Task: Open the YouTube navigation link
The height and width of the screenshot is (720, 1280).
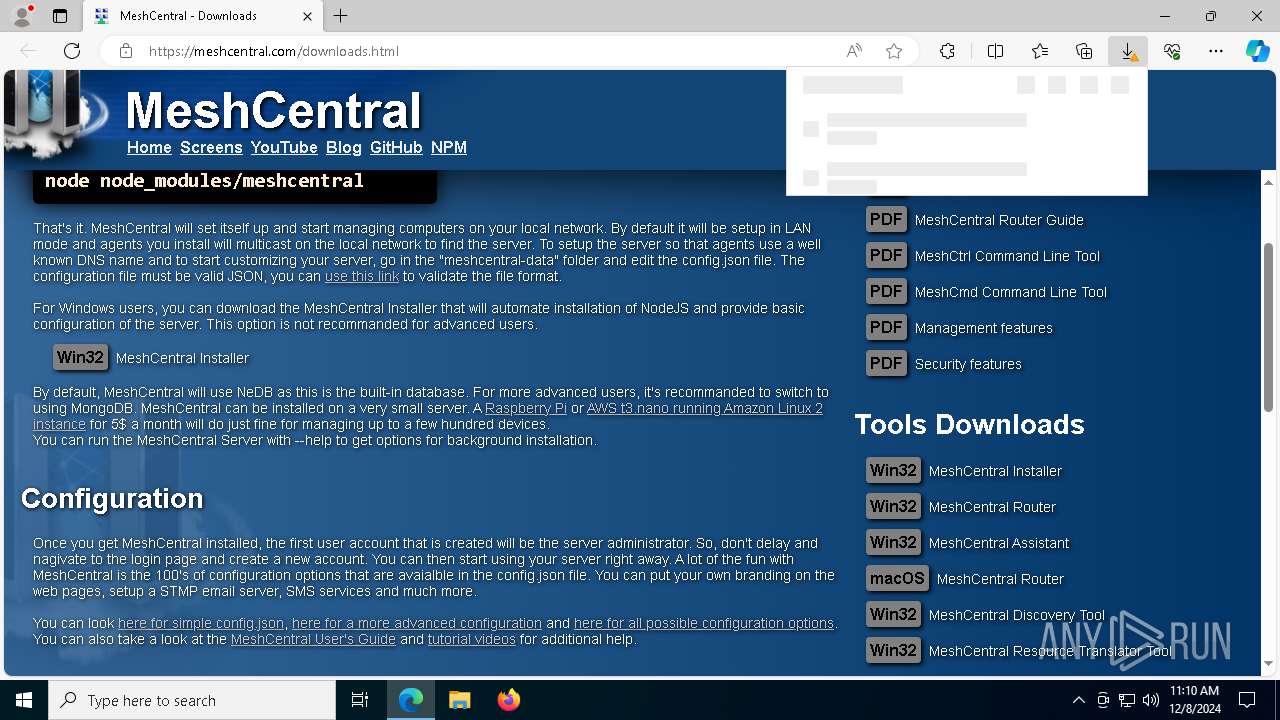Action: [x=284, y=147]
